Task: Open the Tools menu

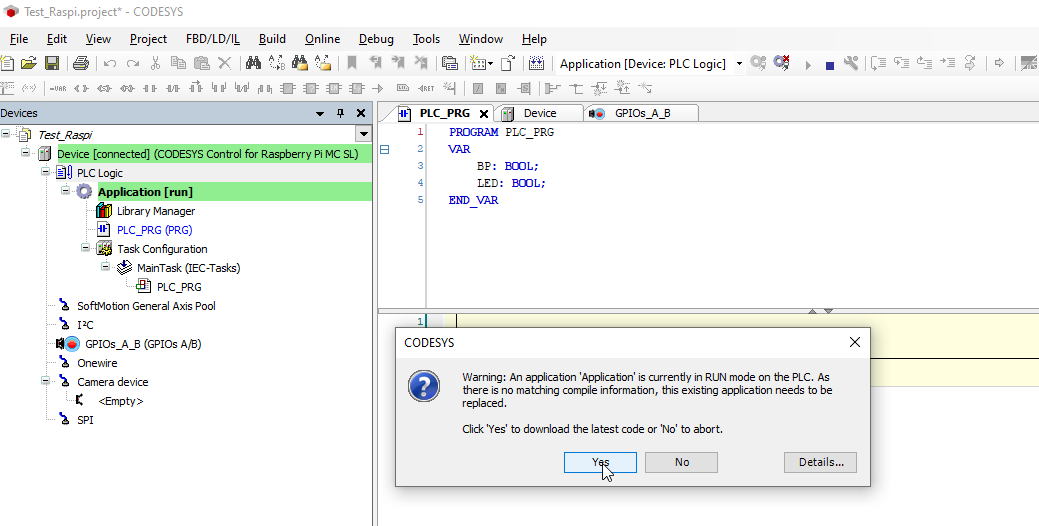Action: point(426,39)
